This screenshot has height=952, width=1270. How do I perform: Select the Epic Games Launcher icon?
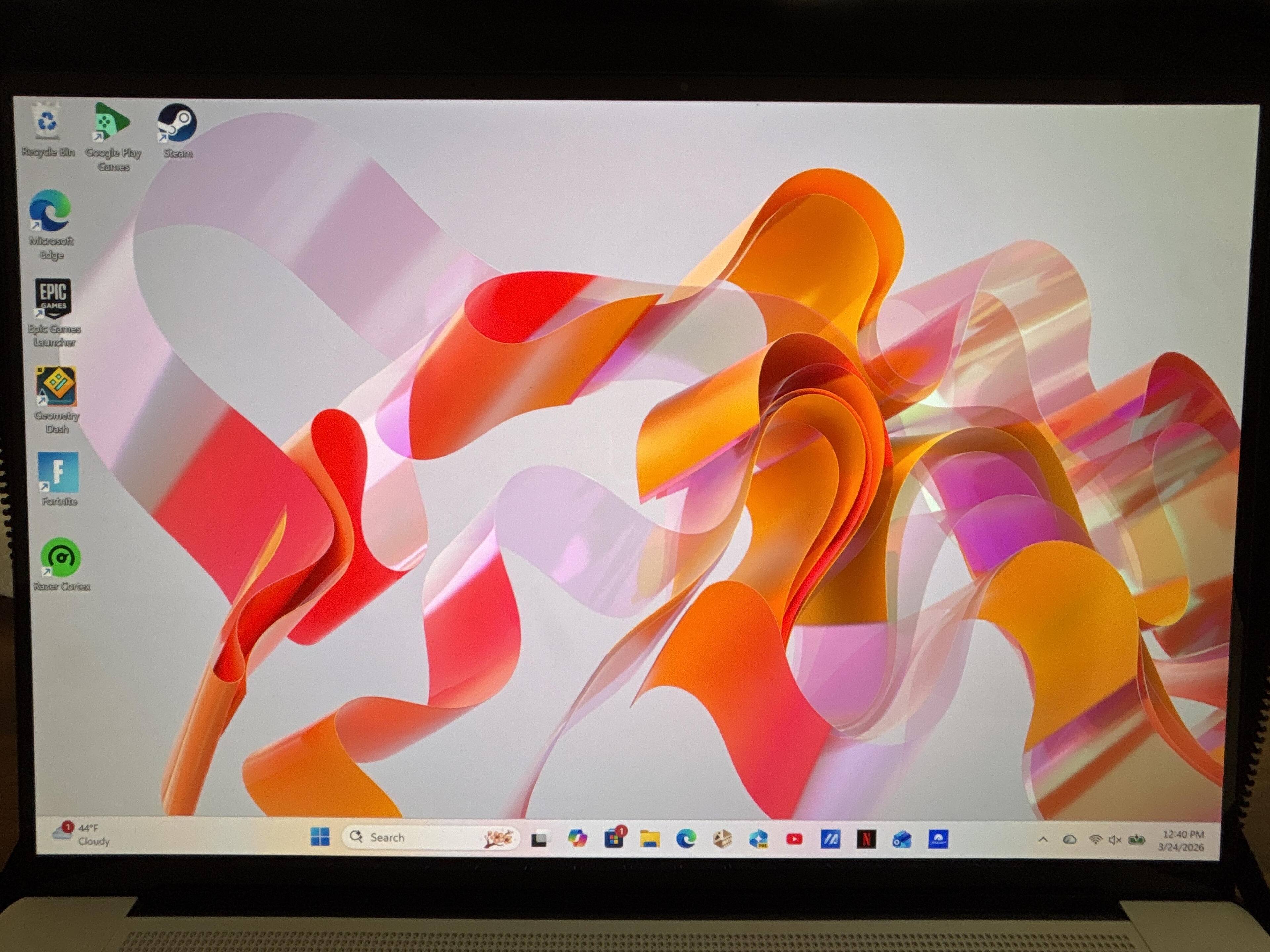[54, 313]
